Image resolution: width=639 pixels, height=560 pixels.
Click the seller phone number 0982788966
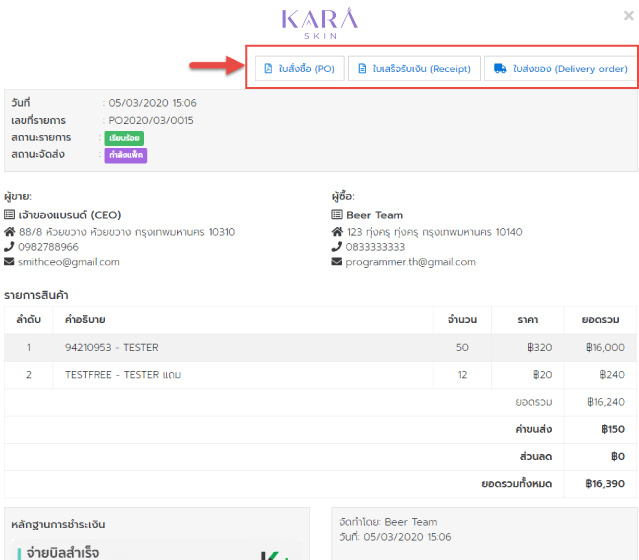click(49, 247)
